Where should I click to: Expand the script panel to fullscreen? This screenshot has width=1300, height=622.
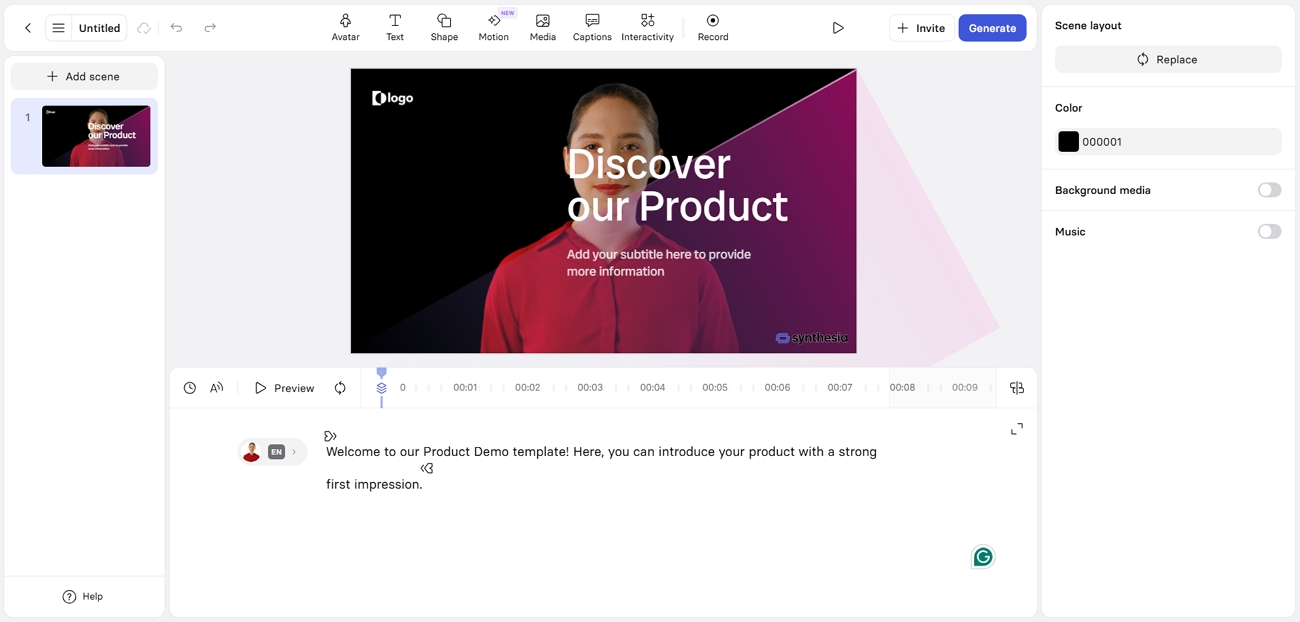pyautogui.click(x=1017, y=429)
